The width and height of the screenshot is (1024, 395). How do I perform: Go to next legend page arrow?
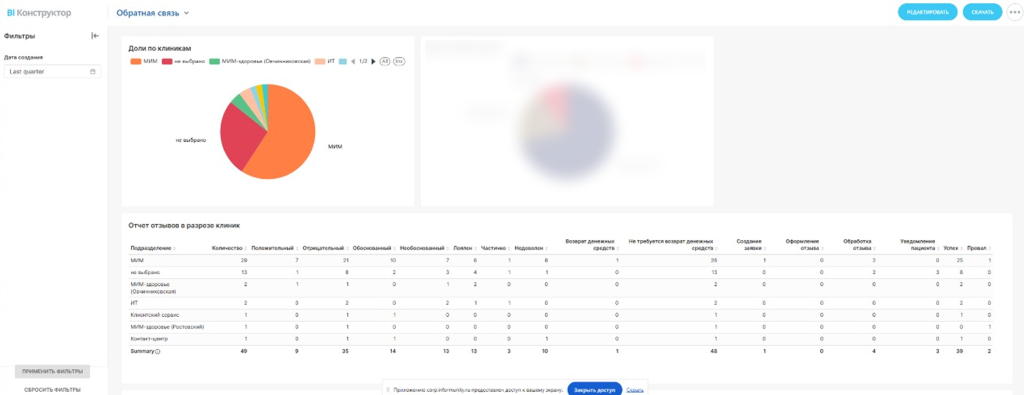374,61
